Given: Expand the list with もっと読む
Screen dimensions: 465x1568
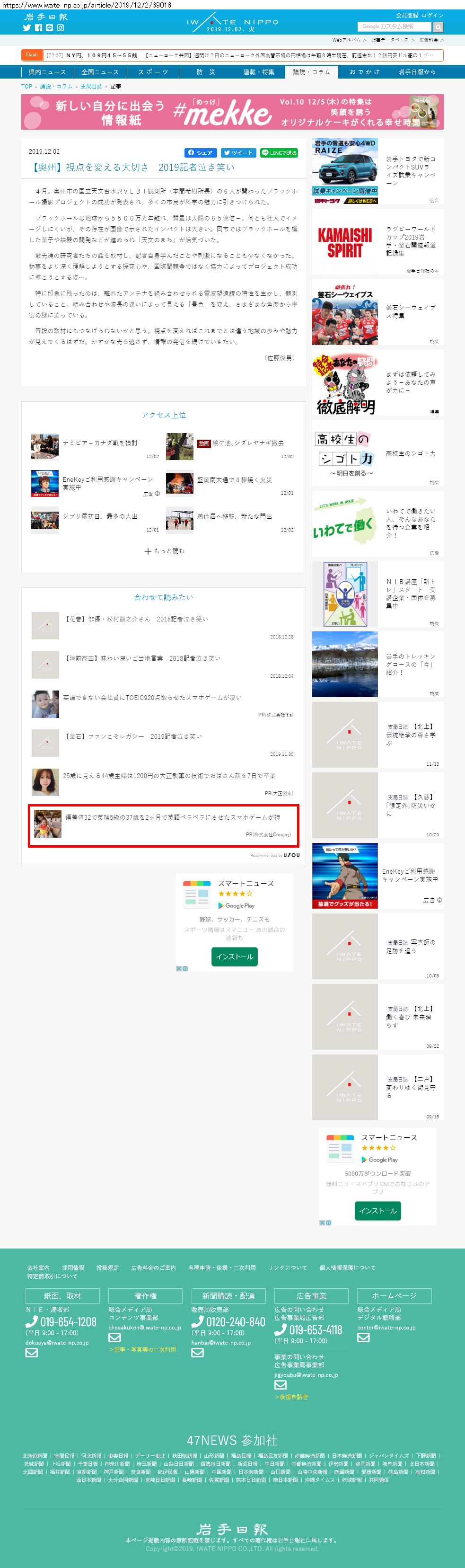Looking at the screenshot, I should click(x=164, y=551).
